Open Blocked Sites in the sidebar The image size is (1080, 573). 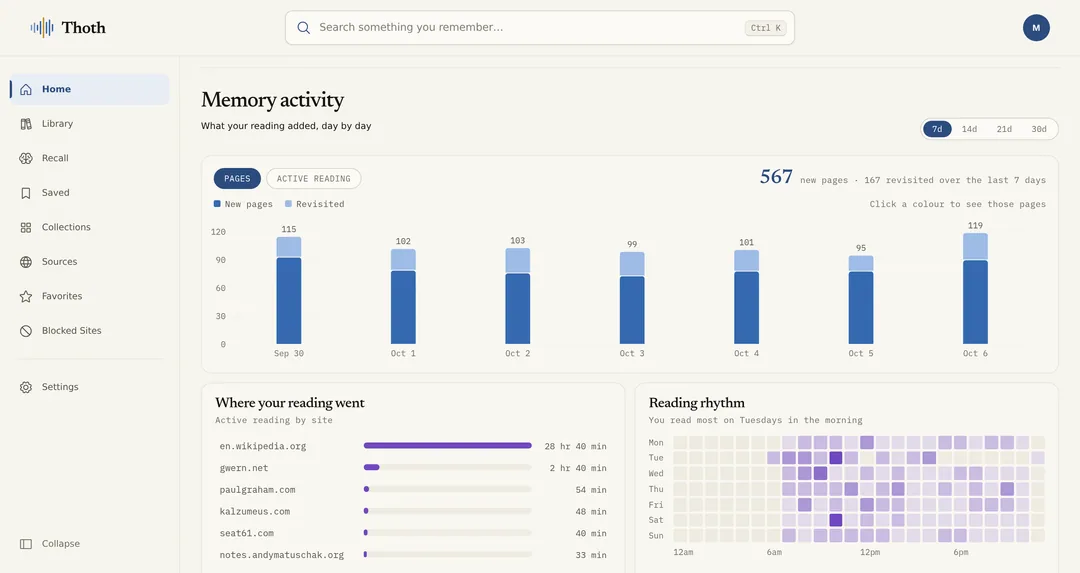tap(90, 331)
